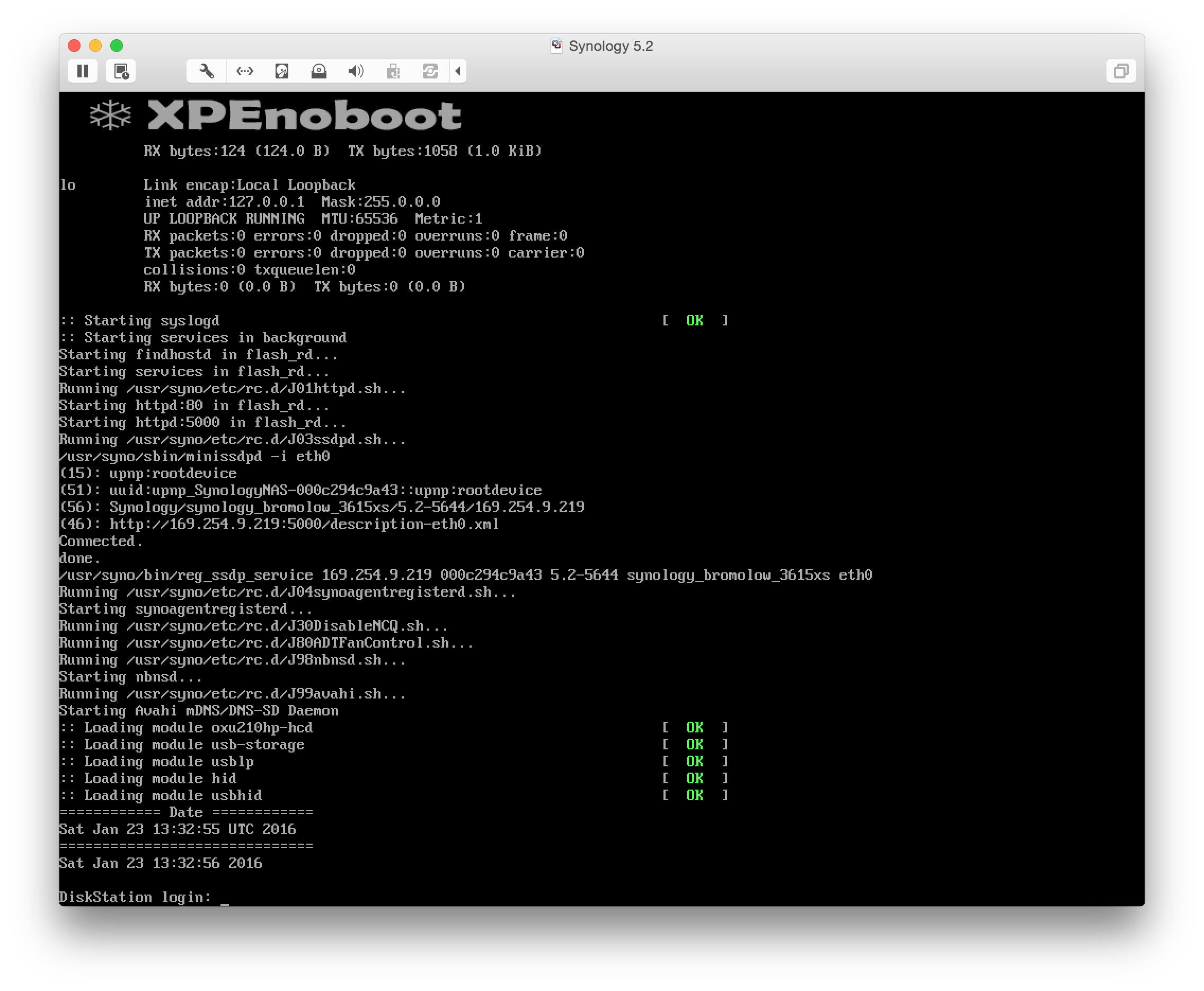Click the J01httpd.sh running line

coord(233,389)
